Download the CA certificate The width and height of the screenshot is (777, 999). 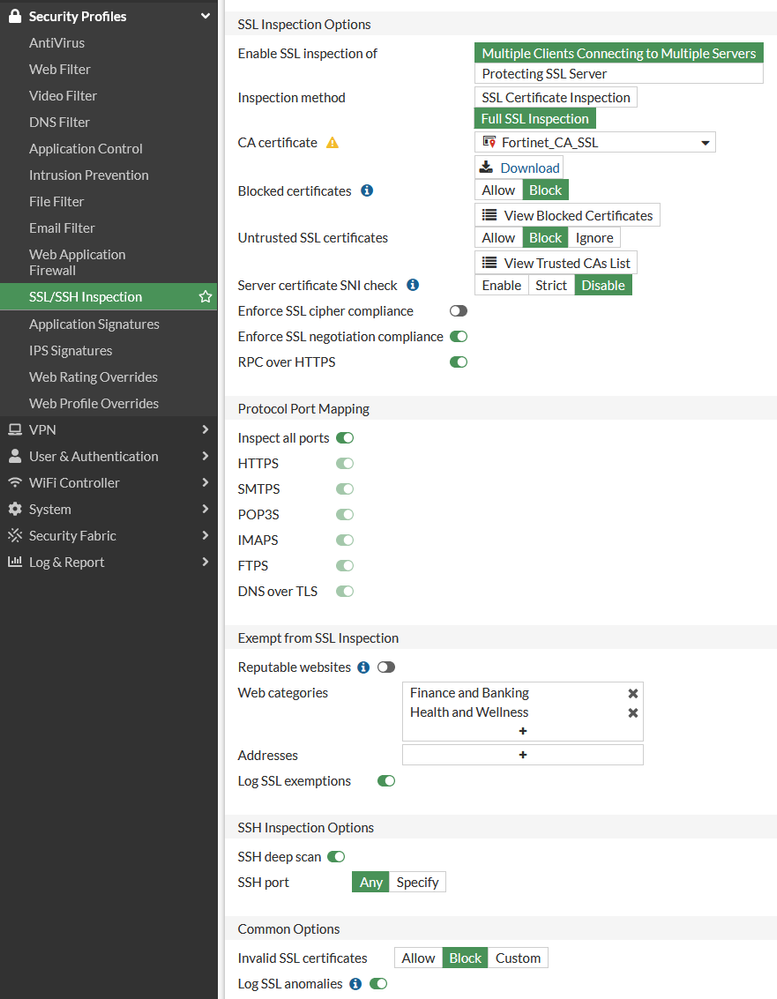(519, 168)
